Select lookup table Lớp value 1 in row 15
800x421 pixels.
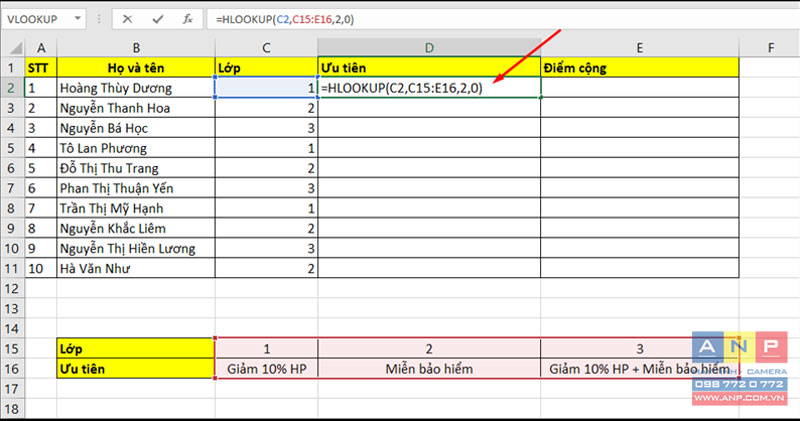[x=266, y=349]
